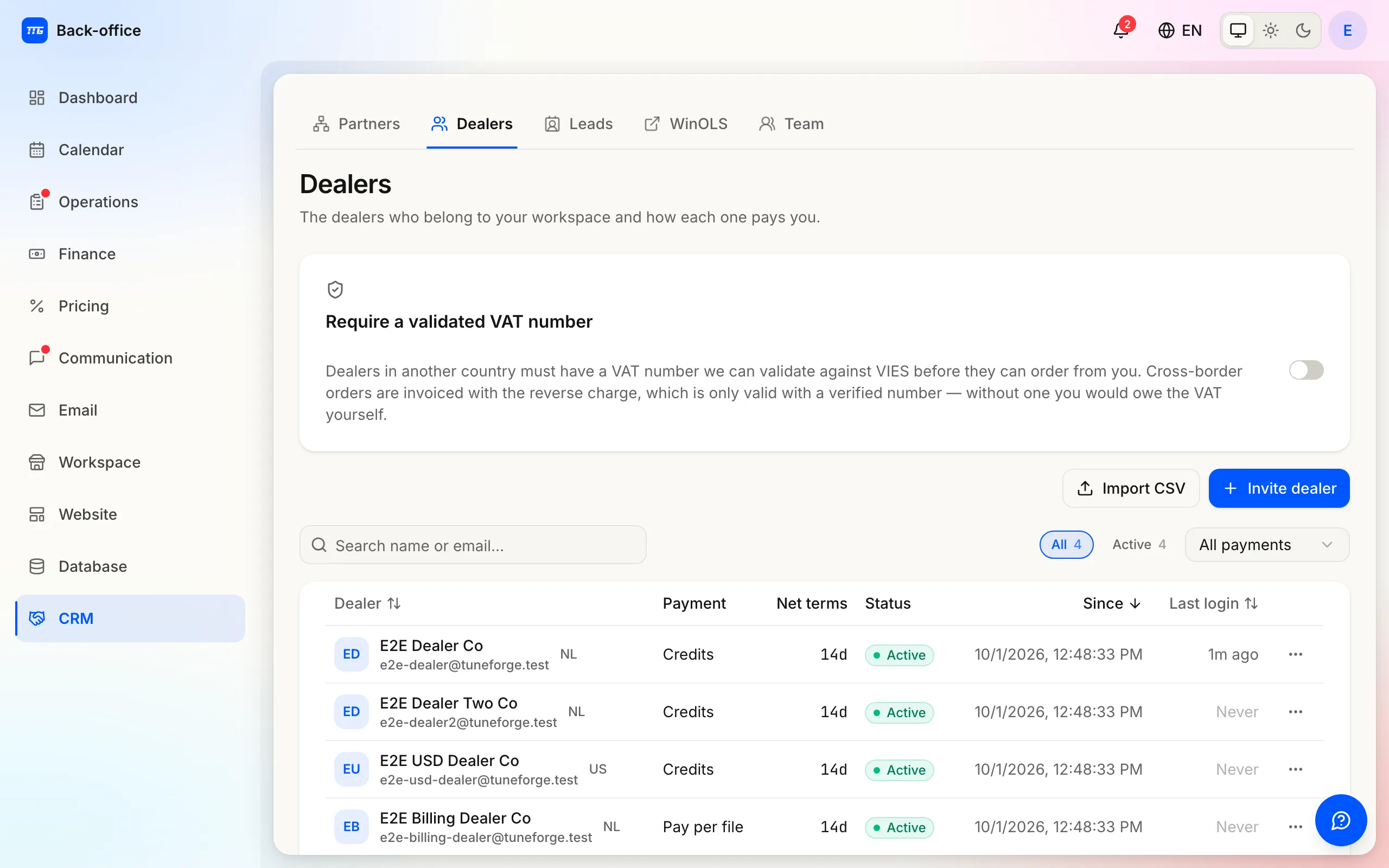Image resolution: width=1389 pixels, height=868 pixels.
Task: Focus the Search name or email field
Action: pyautogui.click(x=473, y=545)
